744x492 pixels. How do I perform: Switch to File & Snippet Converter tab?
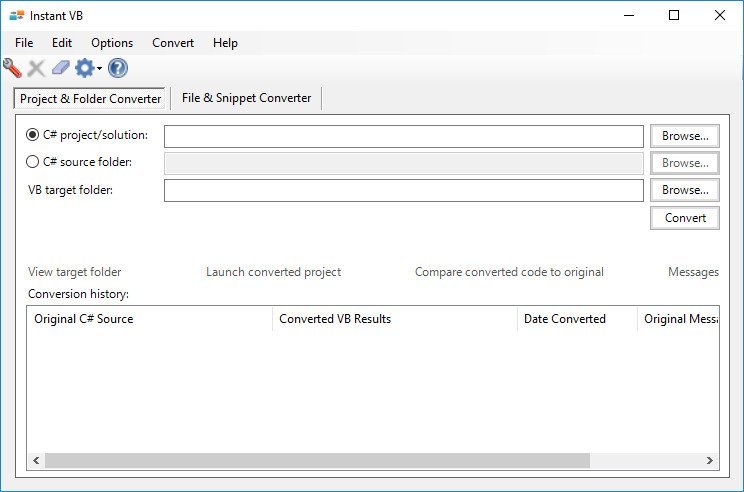tap(246, 98)
